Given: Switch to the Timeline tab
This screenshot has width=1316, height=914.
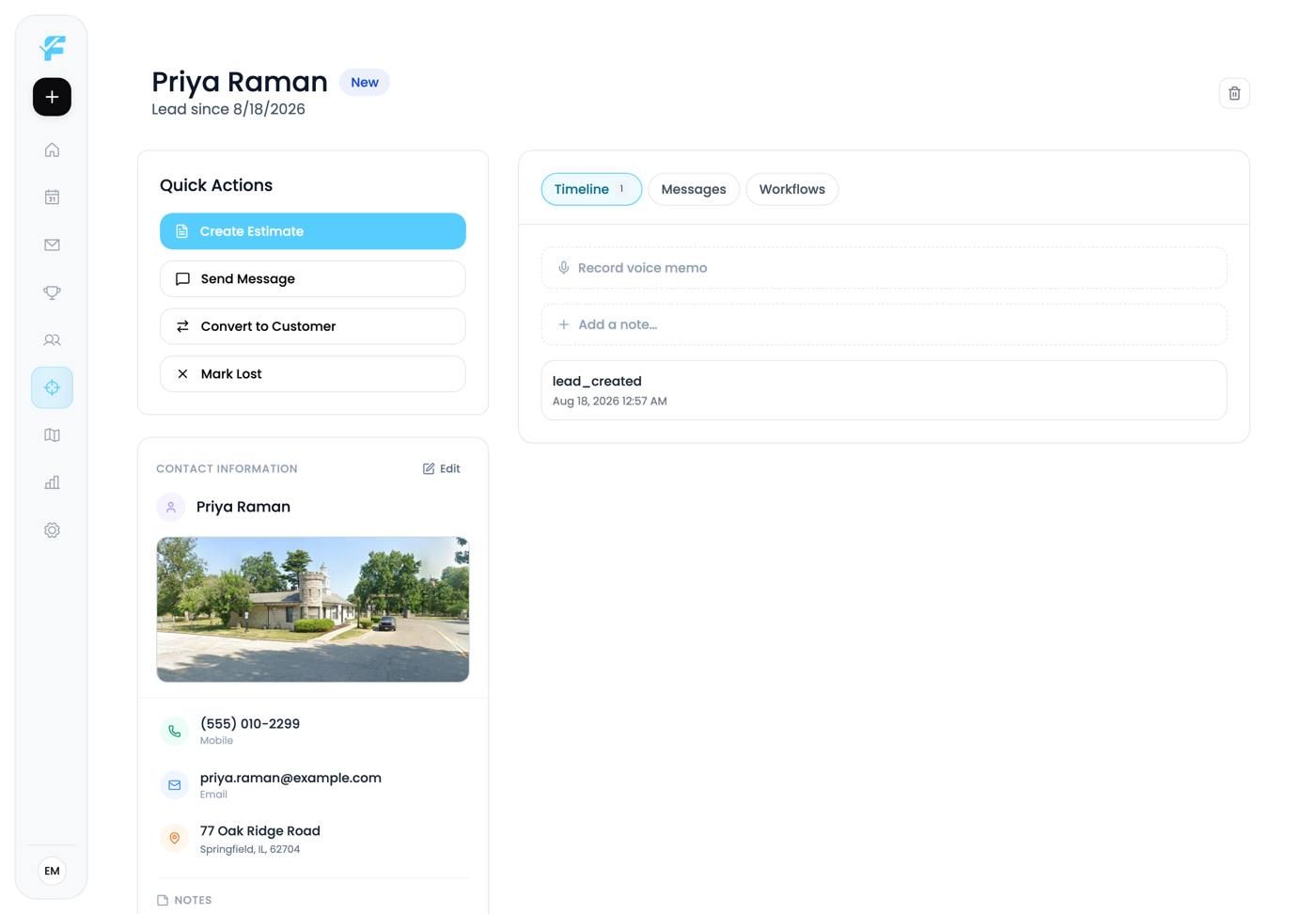Looking at the screenshot, I should (591, 189).
